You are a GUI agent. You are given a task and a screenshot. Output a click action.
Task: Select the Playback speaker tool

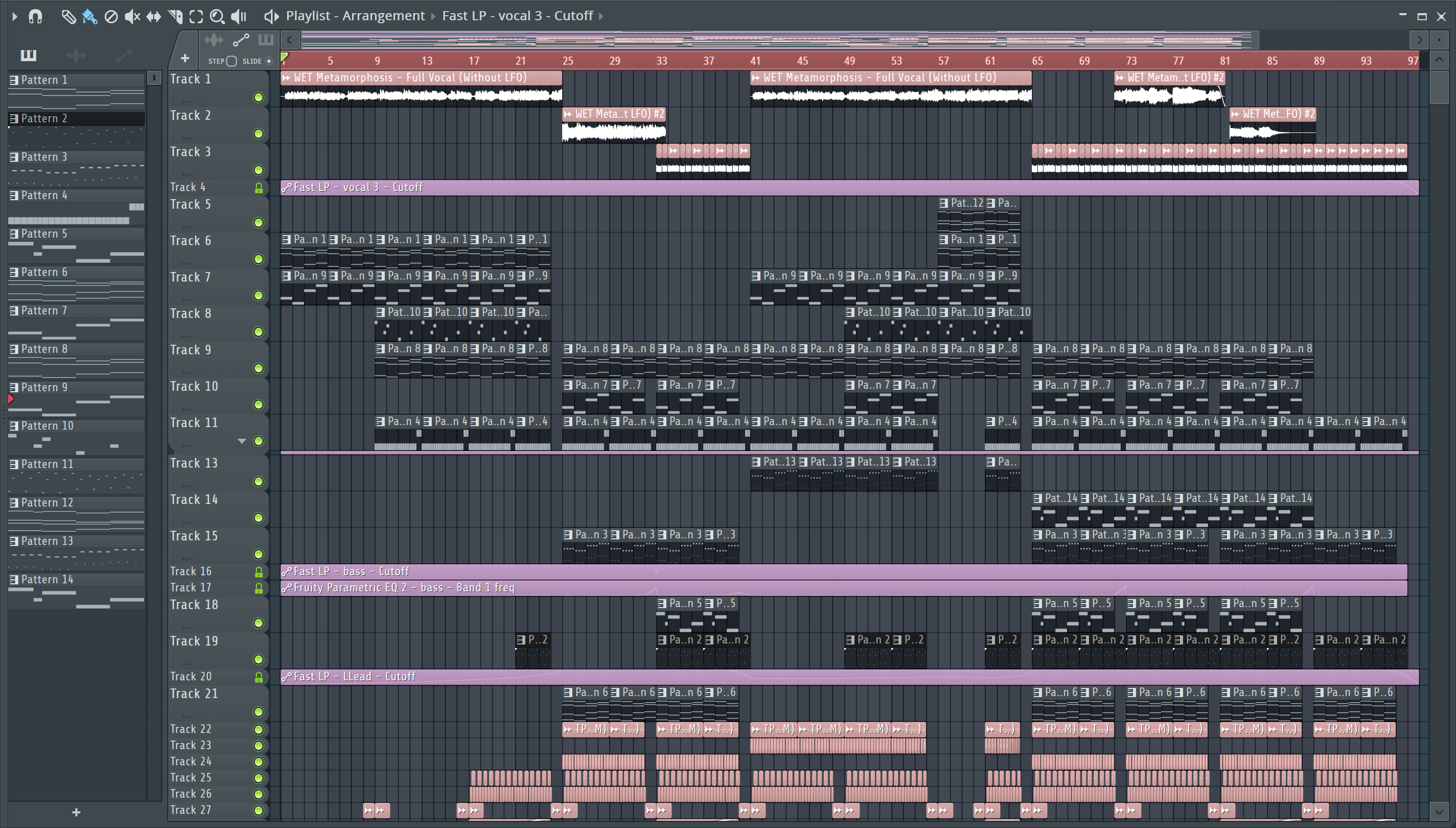click(x=239, y=17)
